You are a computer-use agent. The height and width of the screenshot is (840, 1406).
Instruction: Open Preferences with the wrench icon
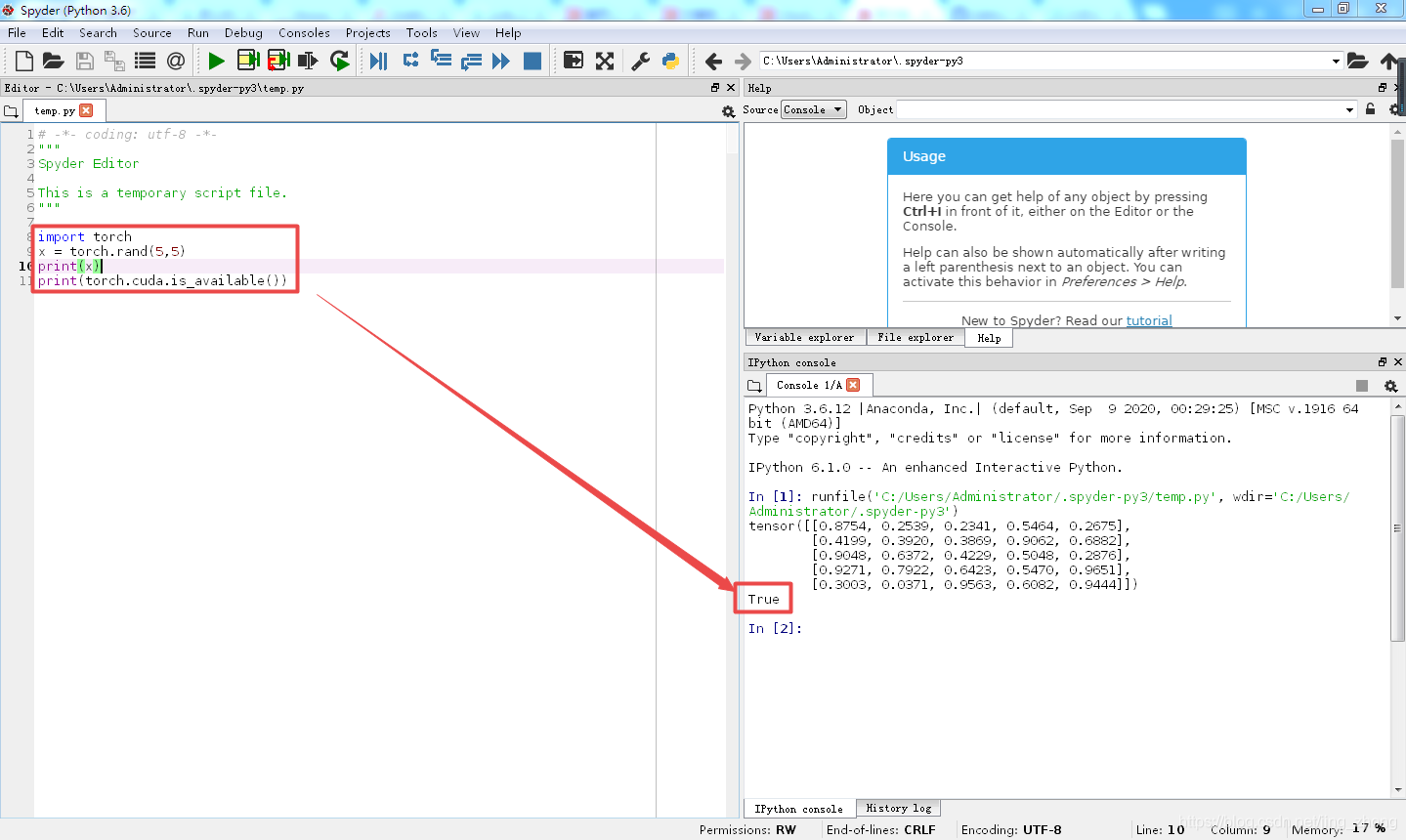(640, 61)
